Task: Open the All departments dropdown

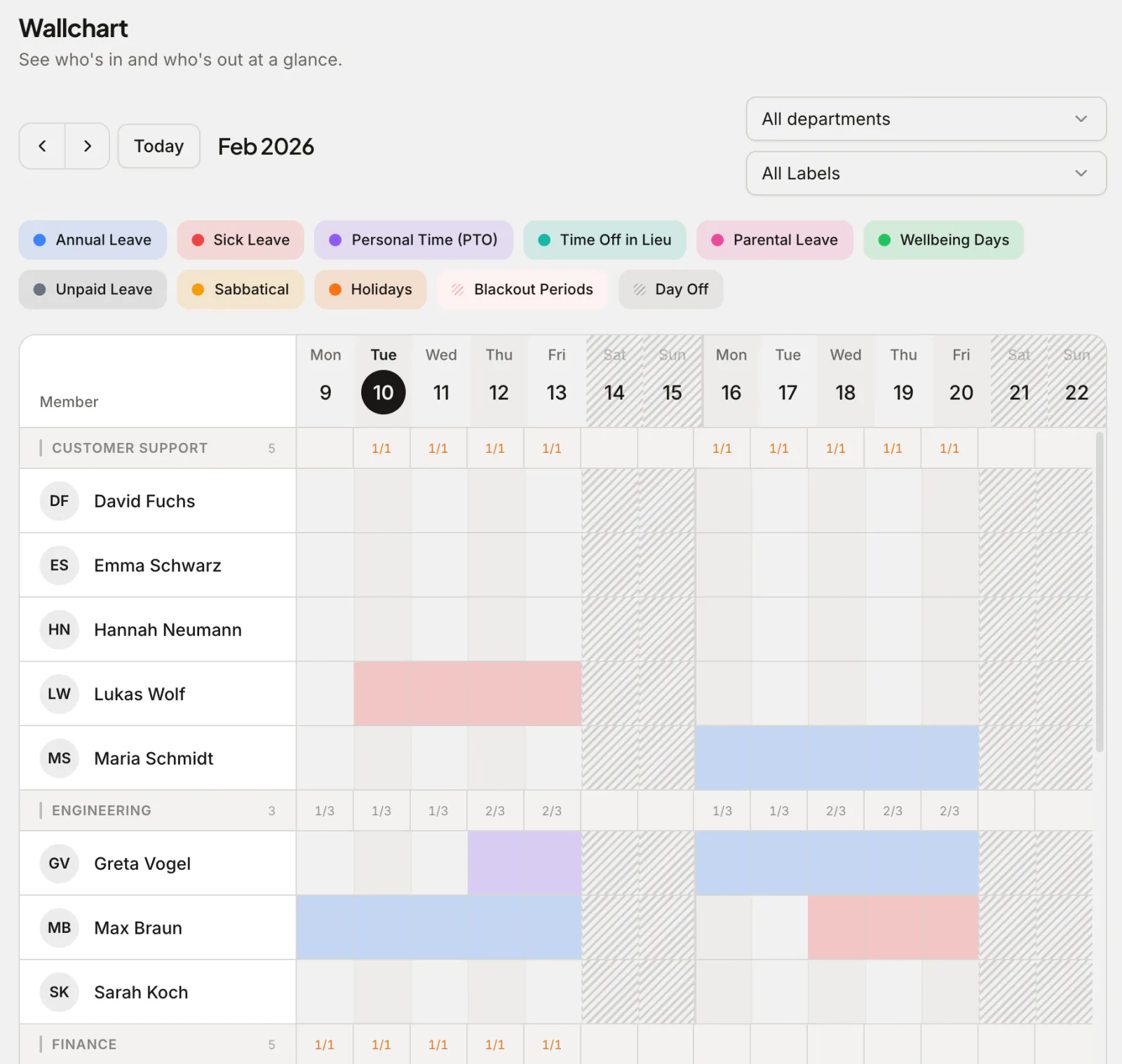Action: [926, 119]
